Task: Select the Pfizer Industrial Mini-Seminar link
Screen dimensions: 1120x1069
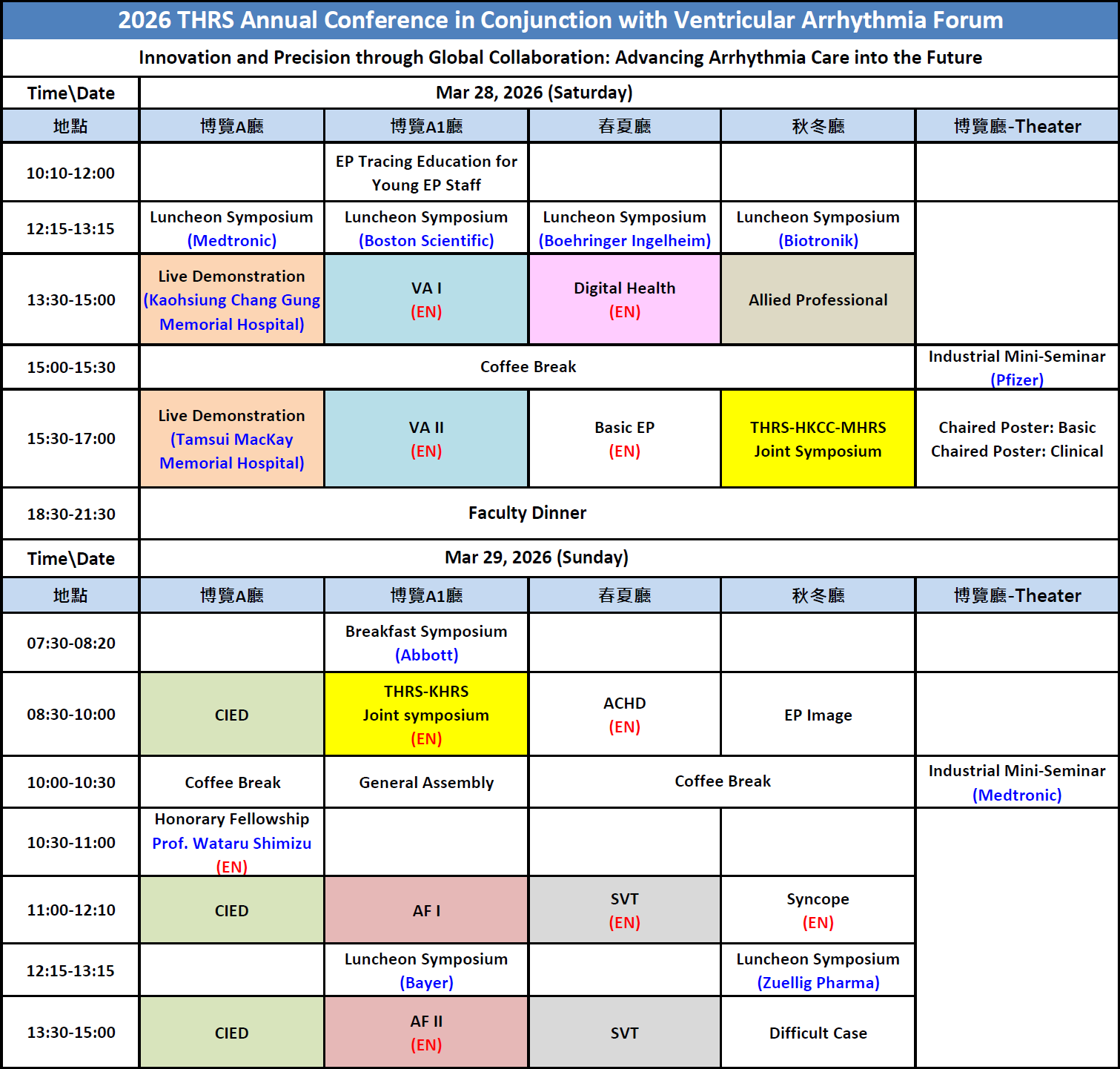Action: point(1016,380)
